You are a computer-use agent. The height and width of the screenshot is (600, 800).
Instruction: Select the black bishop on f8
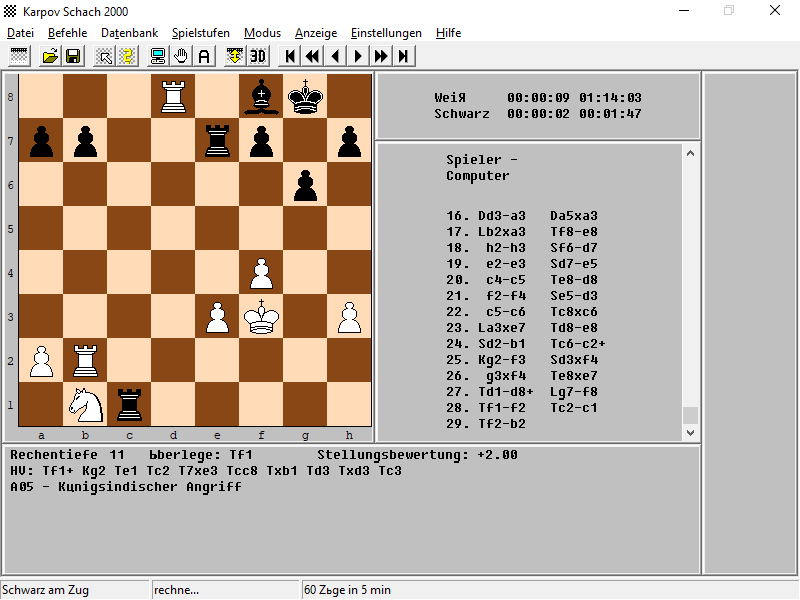coord(261,96)
